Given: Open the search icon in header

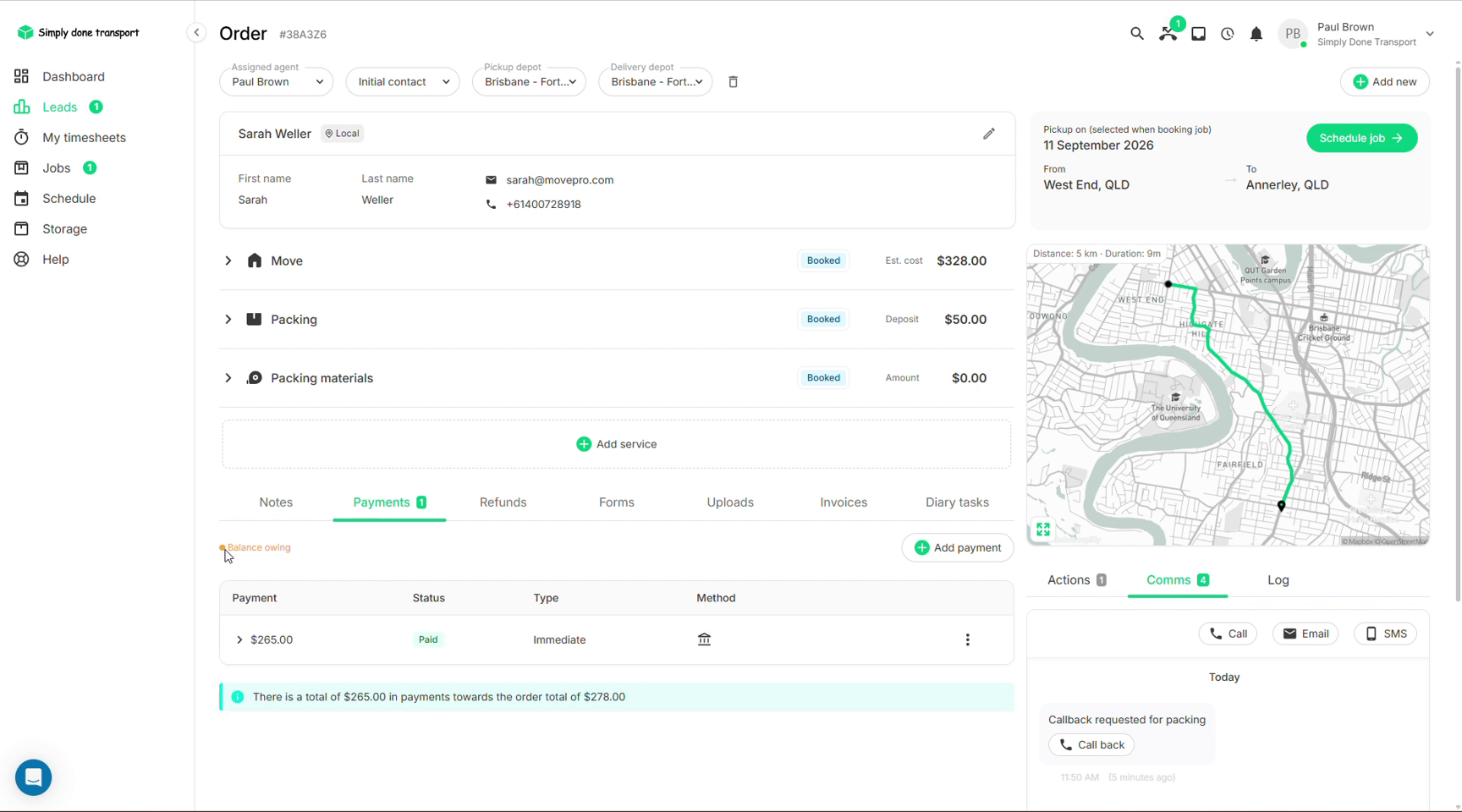Looking at the screenshot, I should [x=1136, y=34].
